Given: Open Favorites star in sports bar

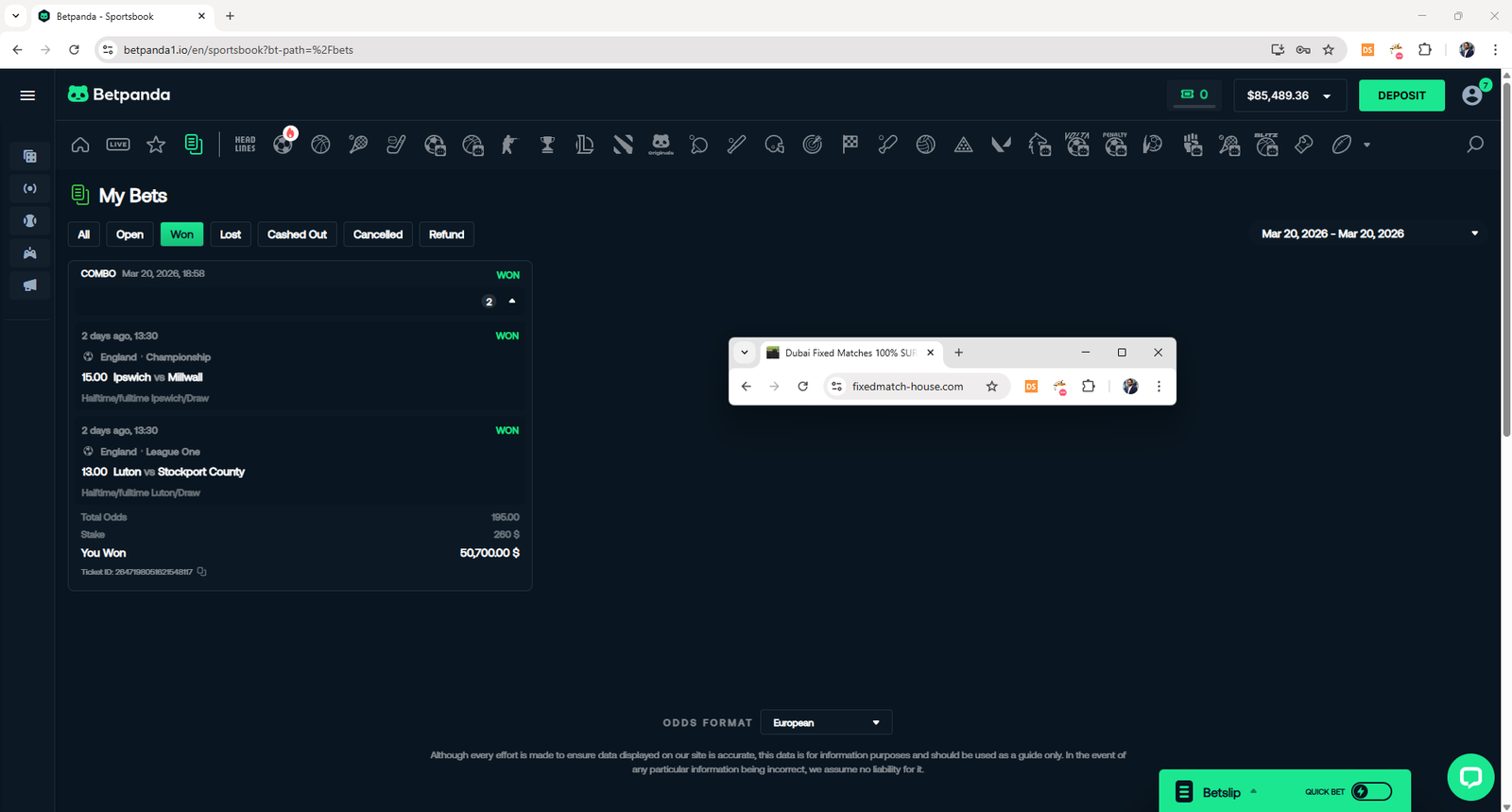Looking at the screenshot, I should (156, 145).
